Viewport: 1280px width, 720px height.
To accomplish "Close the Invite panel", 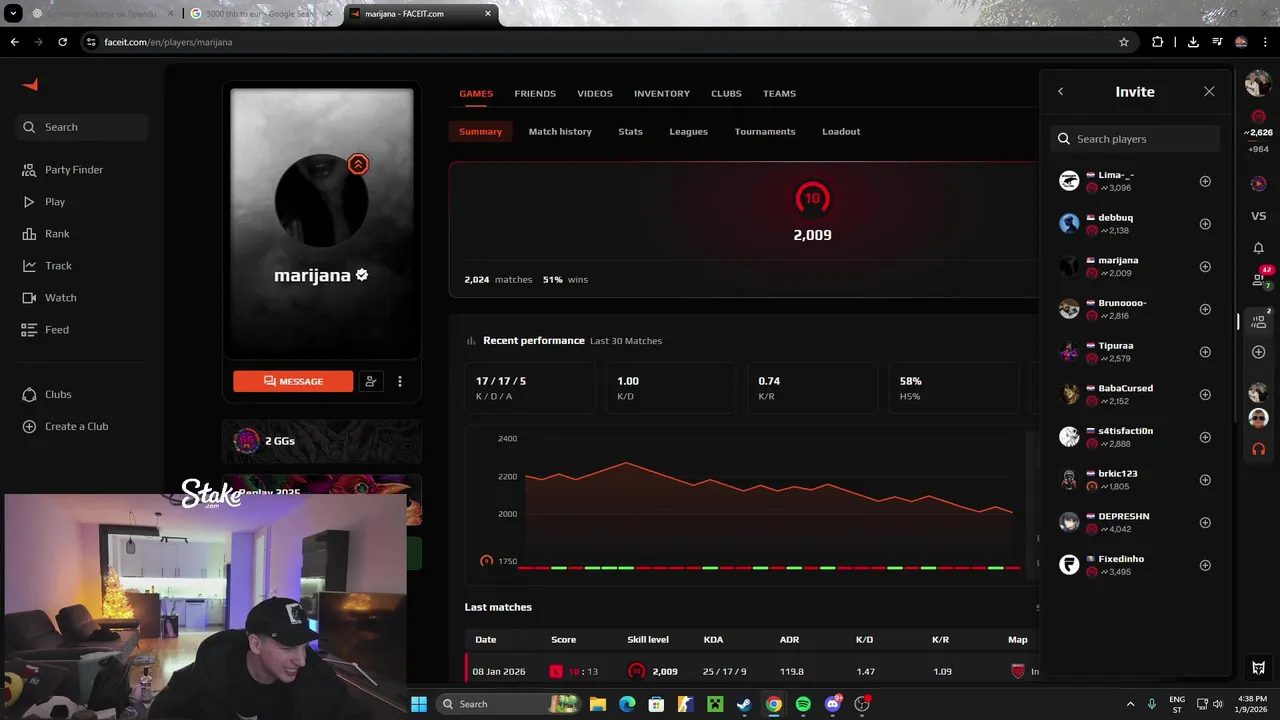I will (1209, 91).
